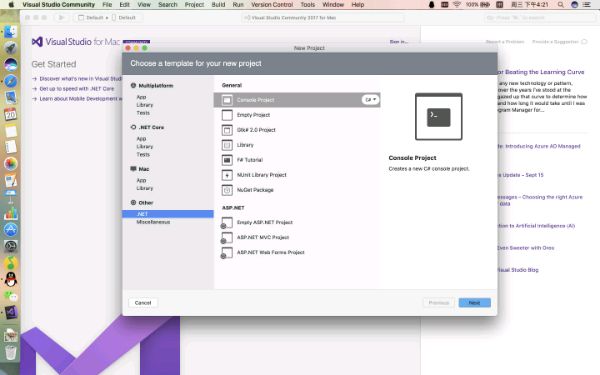Viewport: 600px width, 375px height.
Task: Click the toolbar search field
Action: tap(539, 18)
